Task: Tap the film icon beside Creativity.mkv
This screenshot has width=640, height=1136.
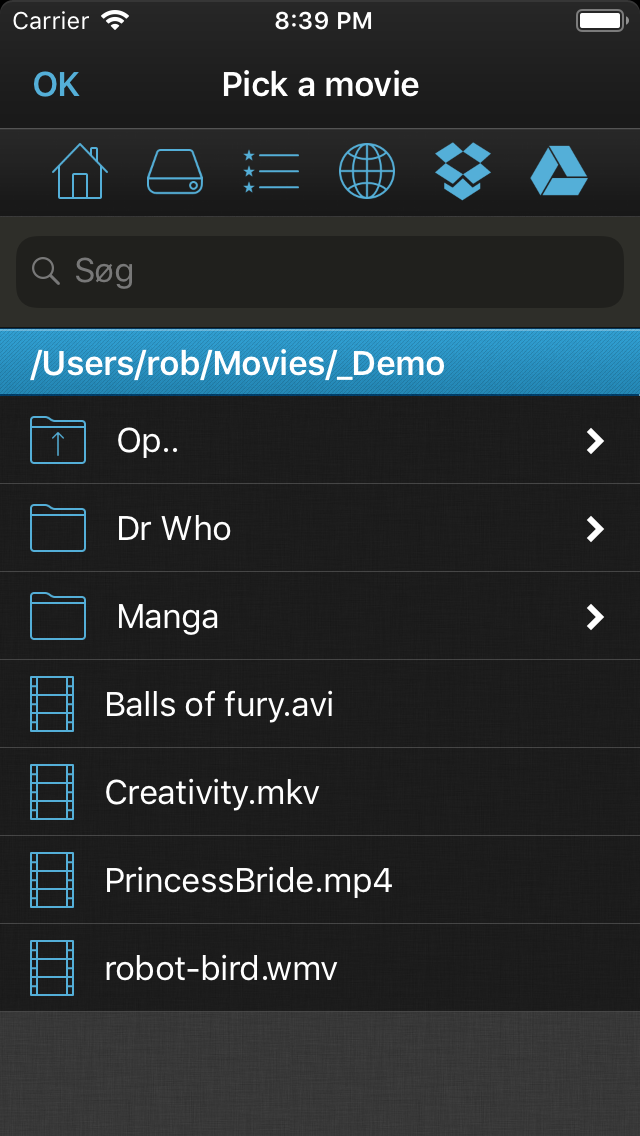Action: [x=52, y=793]
